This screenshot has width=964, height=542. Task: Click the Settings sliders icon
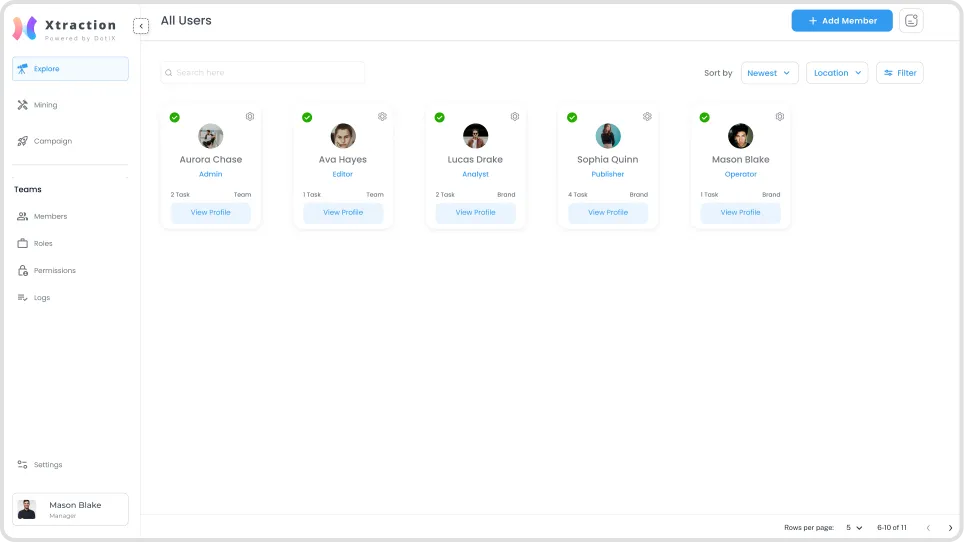23,465
